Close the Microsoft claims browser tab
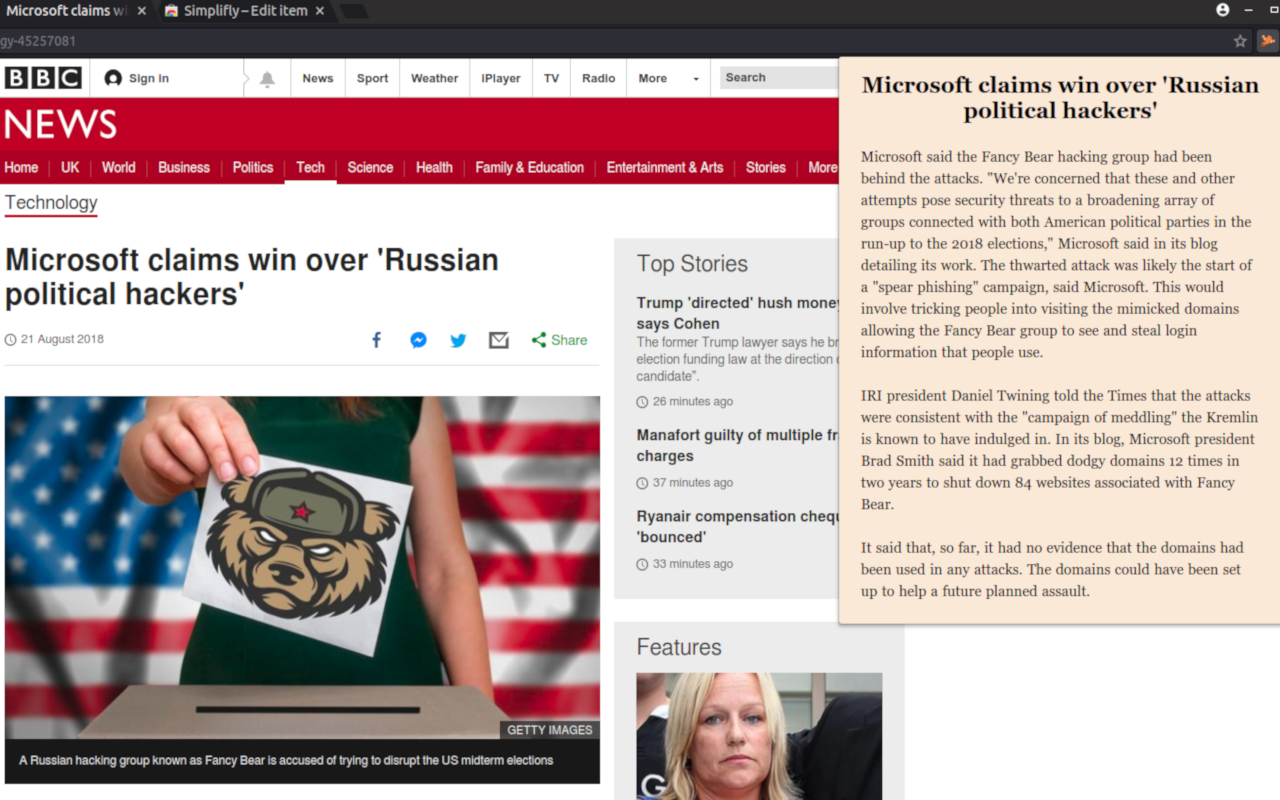The image size is (1280, 800). (x=141, y=11)
